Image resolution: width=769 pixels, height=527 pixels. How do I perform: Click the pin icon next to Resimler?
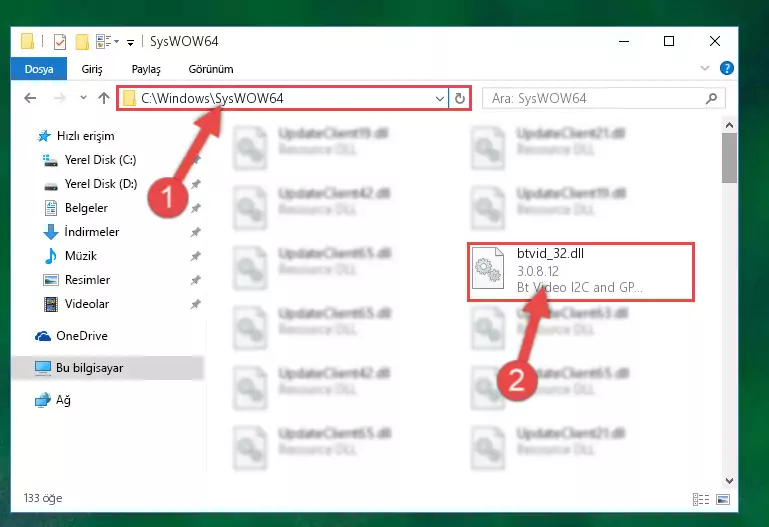(196, 280)
